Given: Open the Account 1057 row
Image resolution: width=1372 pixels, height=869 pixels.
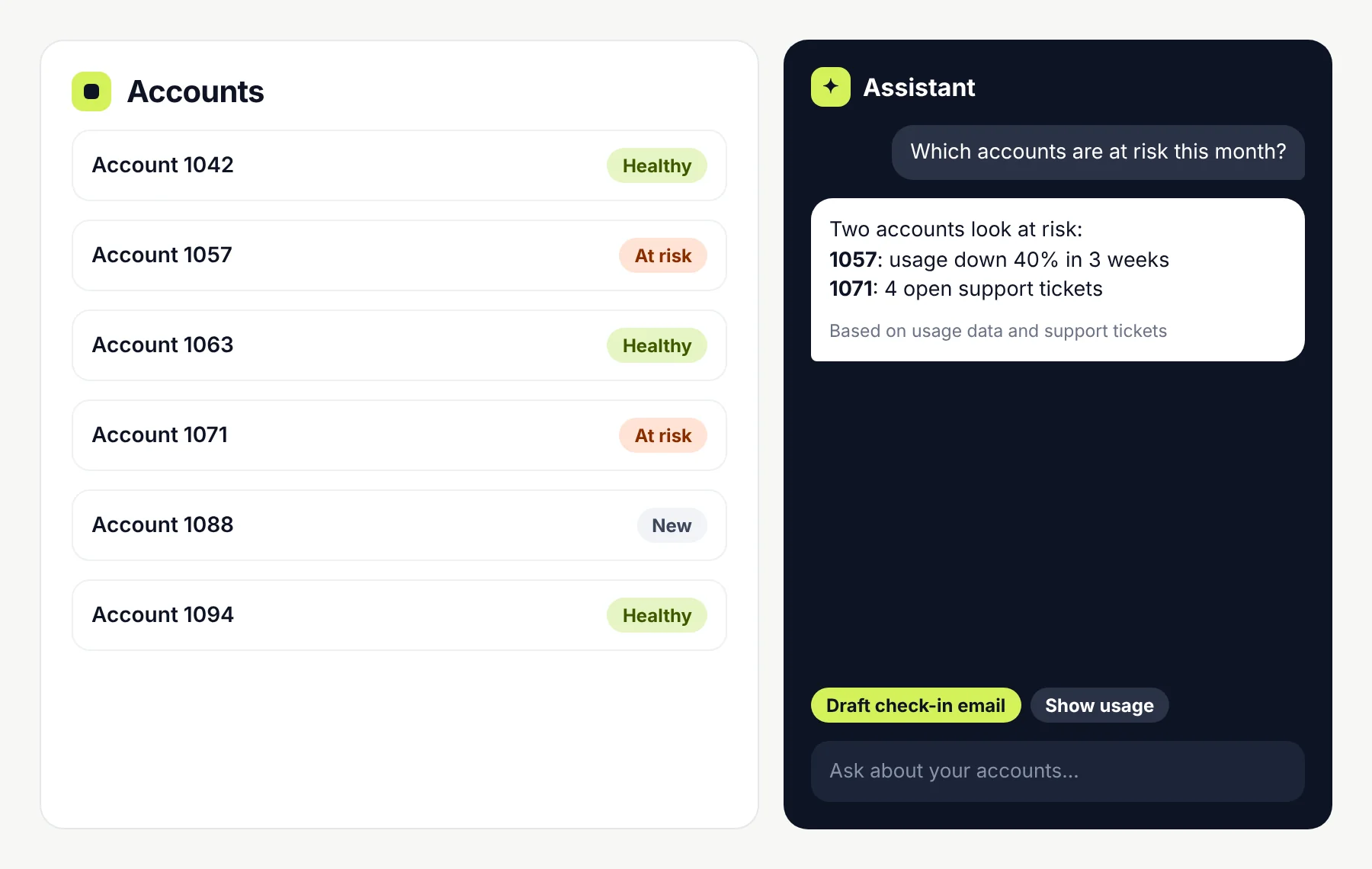Looking at the screenshot, I should [x=399, y=255].
